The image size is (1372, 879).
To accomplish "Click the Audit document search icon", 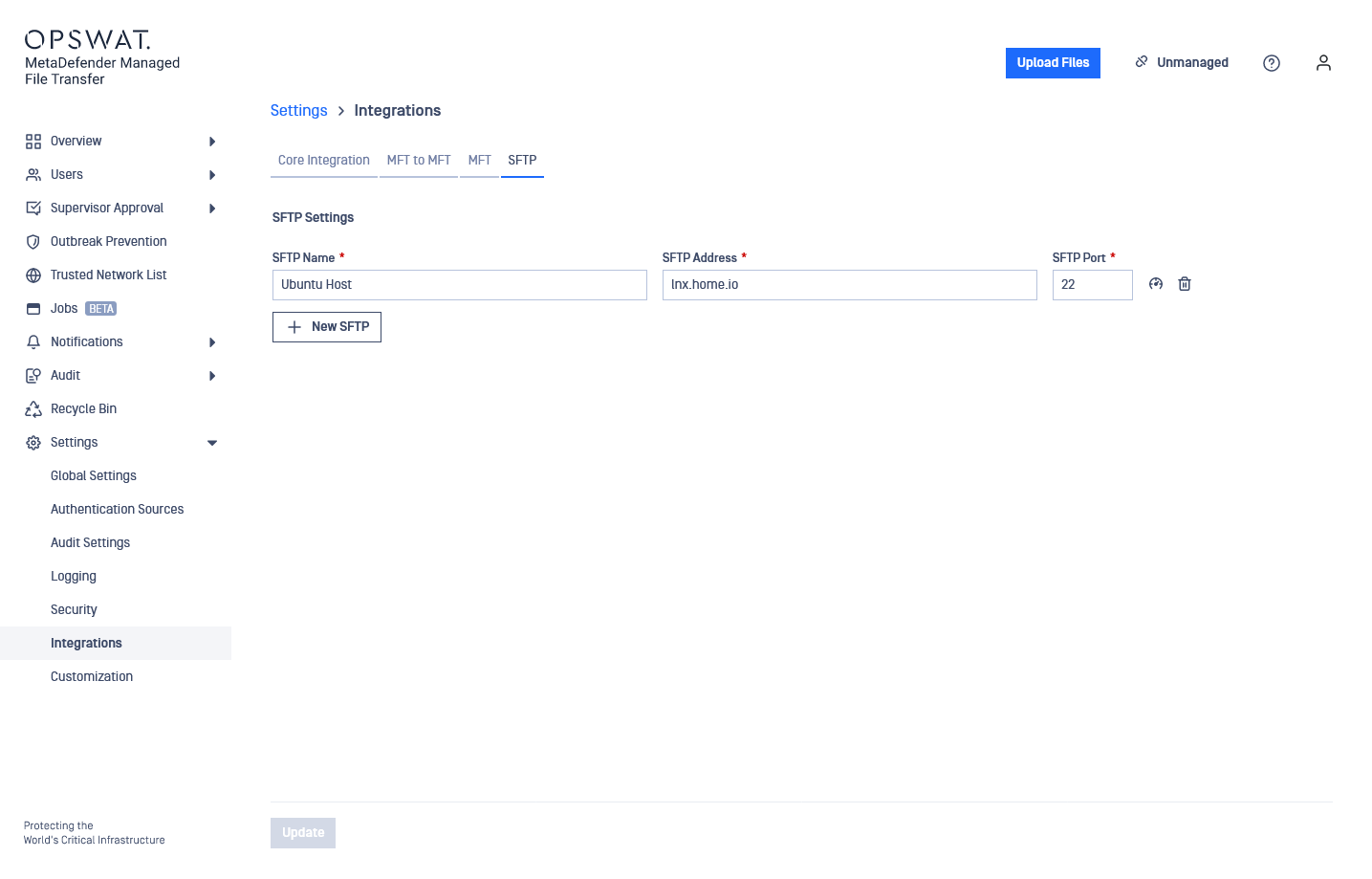I will (x=33, y=376).
